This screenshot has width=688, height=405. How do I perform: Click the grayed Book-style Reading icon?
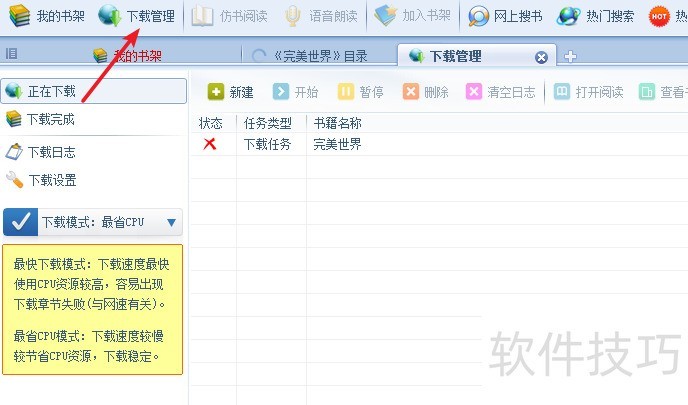point(202,16)
